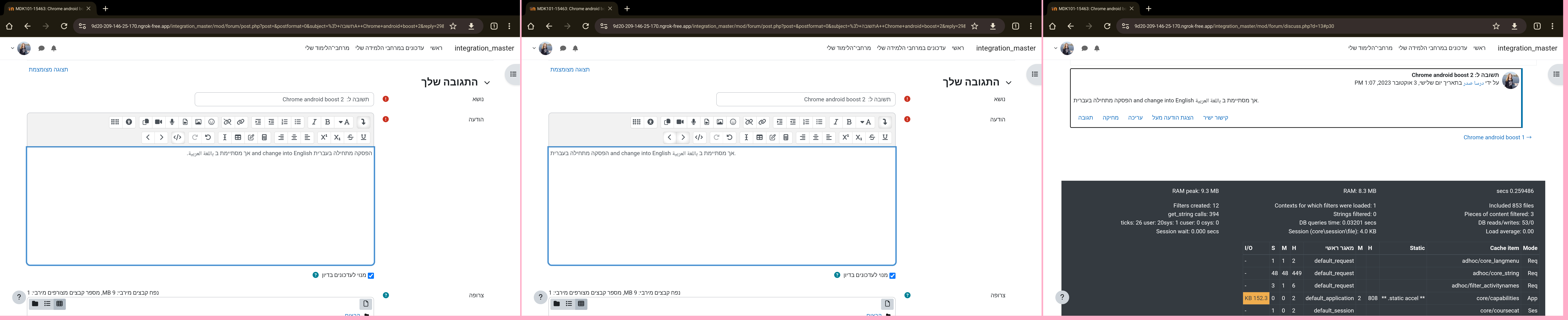Open user menu chevron in left window
Screen dimensions: 1568x320
point(12,48)
